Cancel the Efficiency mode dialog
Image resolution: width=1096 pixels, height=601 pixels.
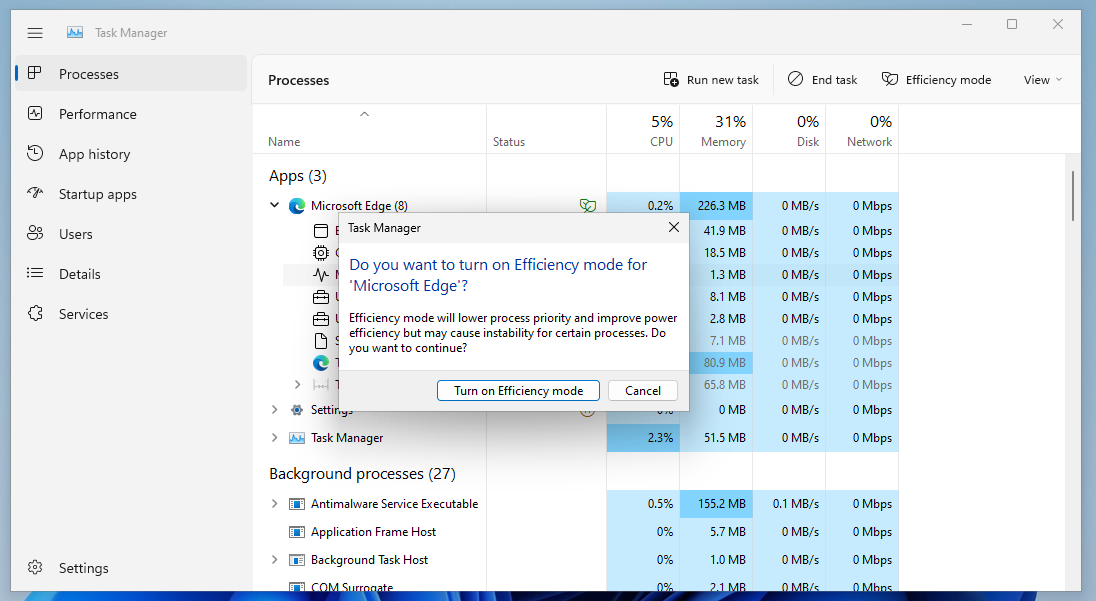pyautogui.click(x=642, y=391)
